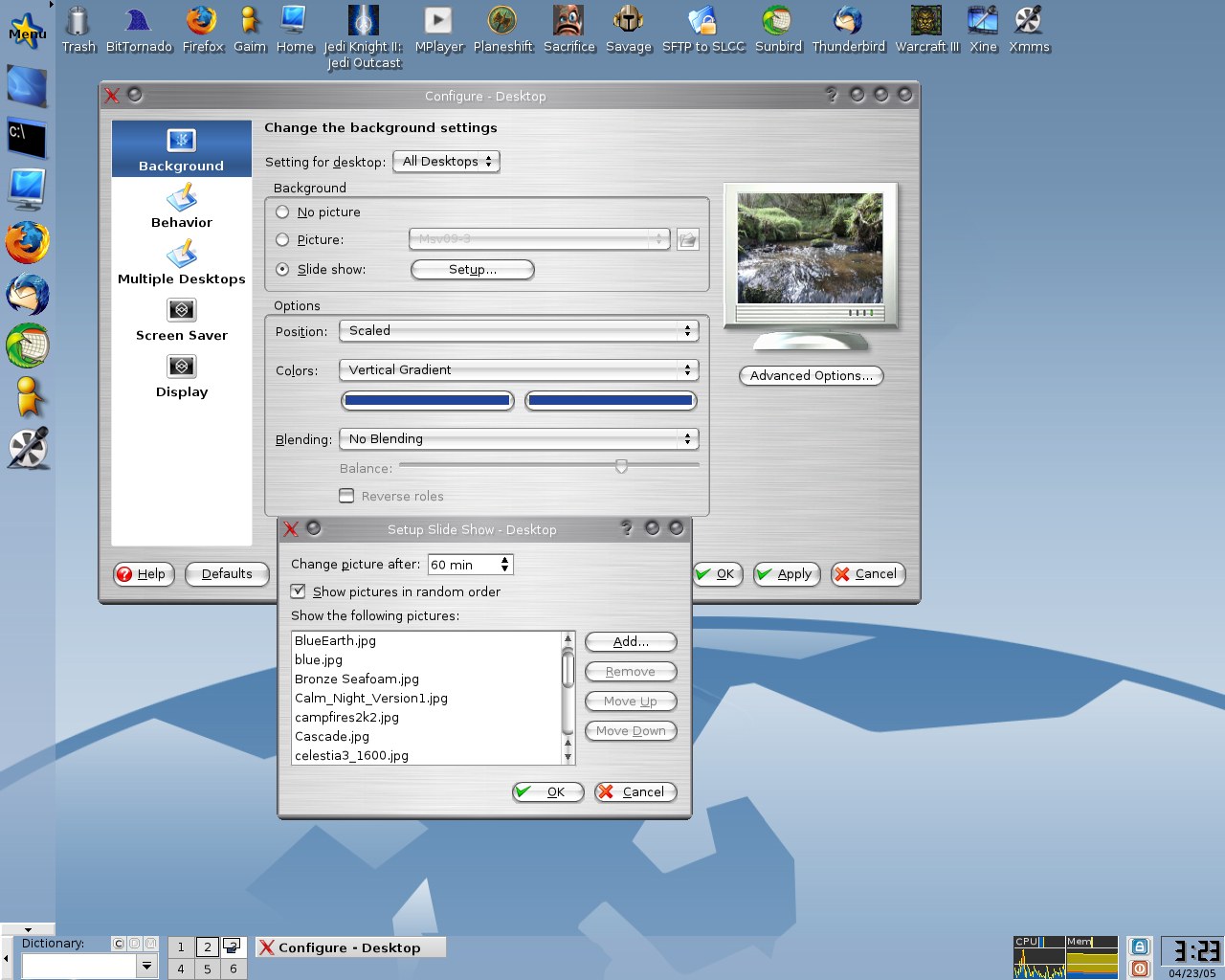The width and height of the screenshot is (1225, 980).
Task: Click the lock screen tray icon
Action: 1139,947
